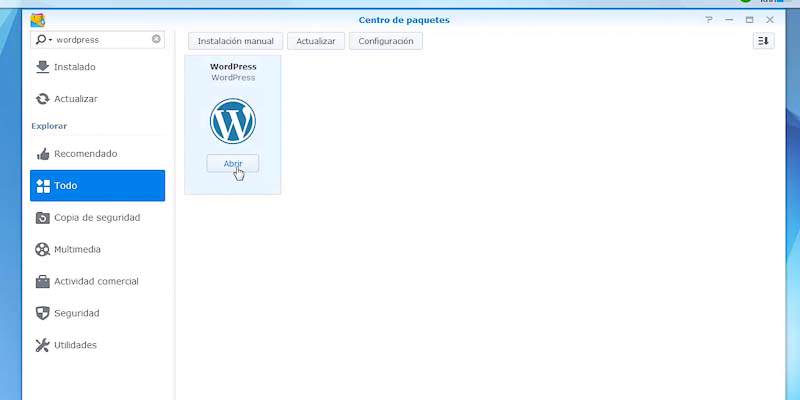The height and width of the screenshot is (400, 800).
Task: Click the thumbs-up Recomendado icon
Action: (x=43, y=154)
